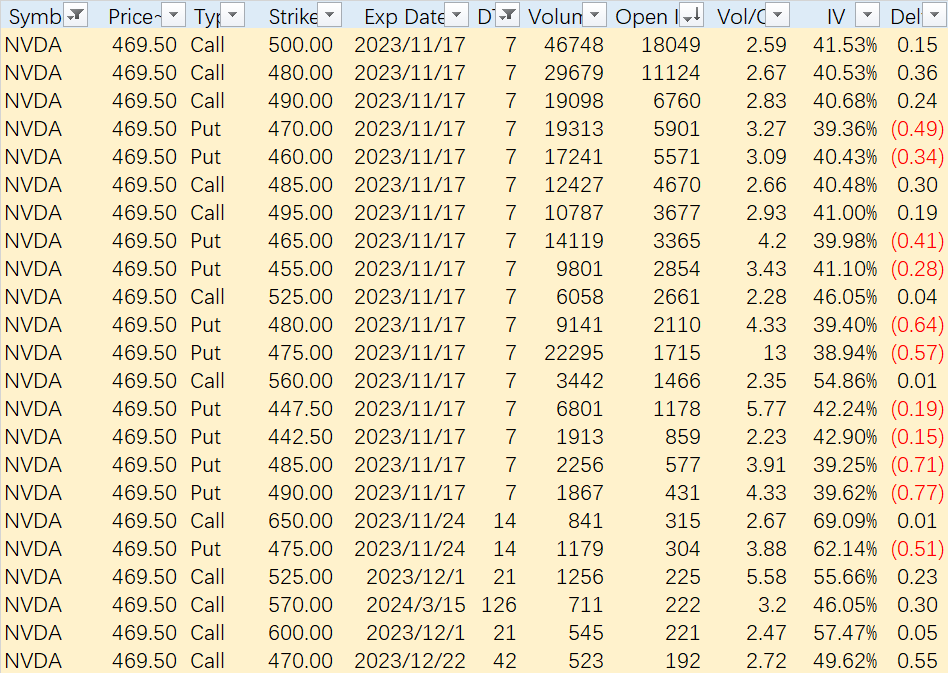
Task: Select the strike cell 495.00
Action: (x=300, y=213)
